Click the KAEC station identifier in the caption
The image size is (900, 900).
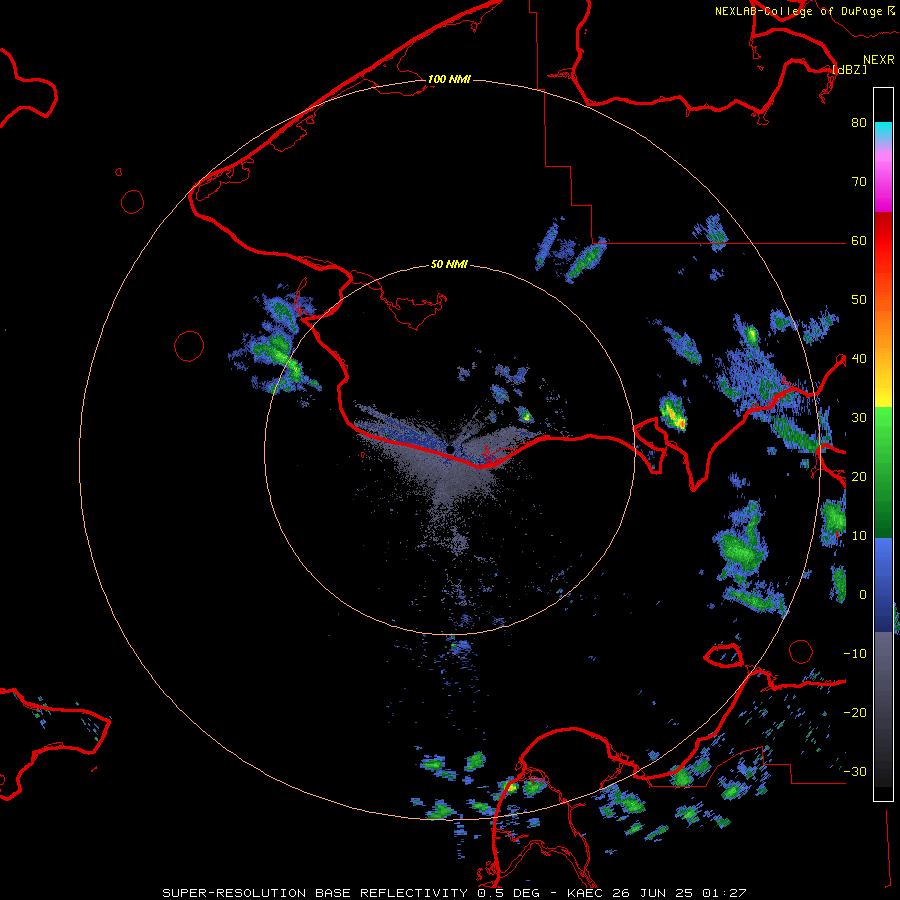tap(585, 893)
